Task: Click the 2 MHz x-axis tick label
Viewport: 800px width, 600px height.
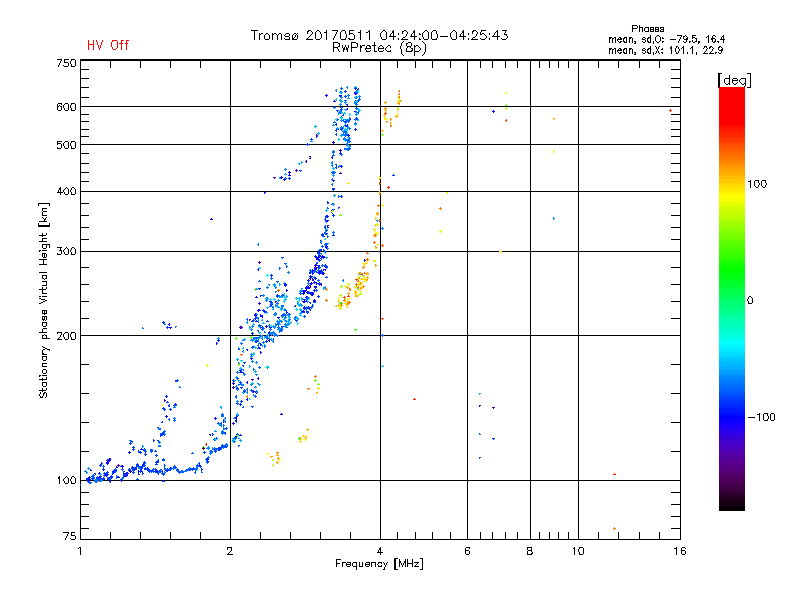Action: point(230,551)
